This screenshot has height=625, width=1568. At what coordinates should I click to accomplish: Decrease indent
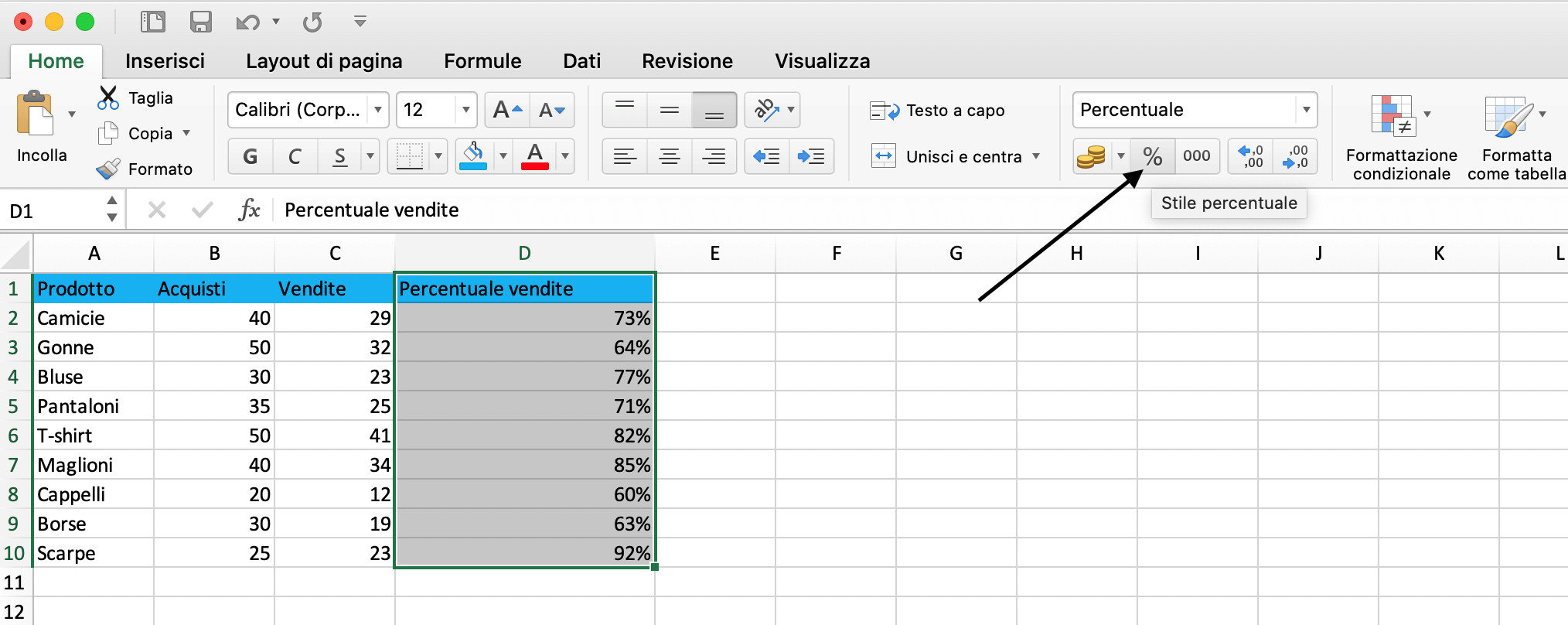coord(767,156)
